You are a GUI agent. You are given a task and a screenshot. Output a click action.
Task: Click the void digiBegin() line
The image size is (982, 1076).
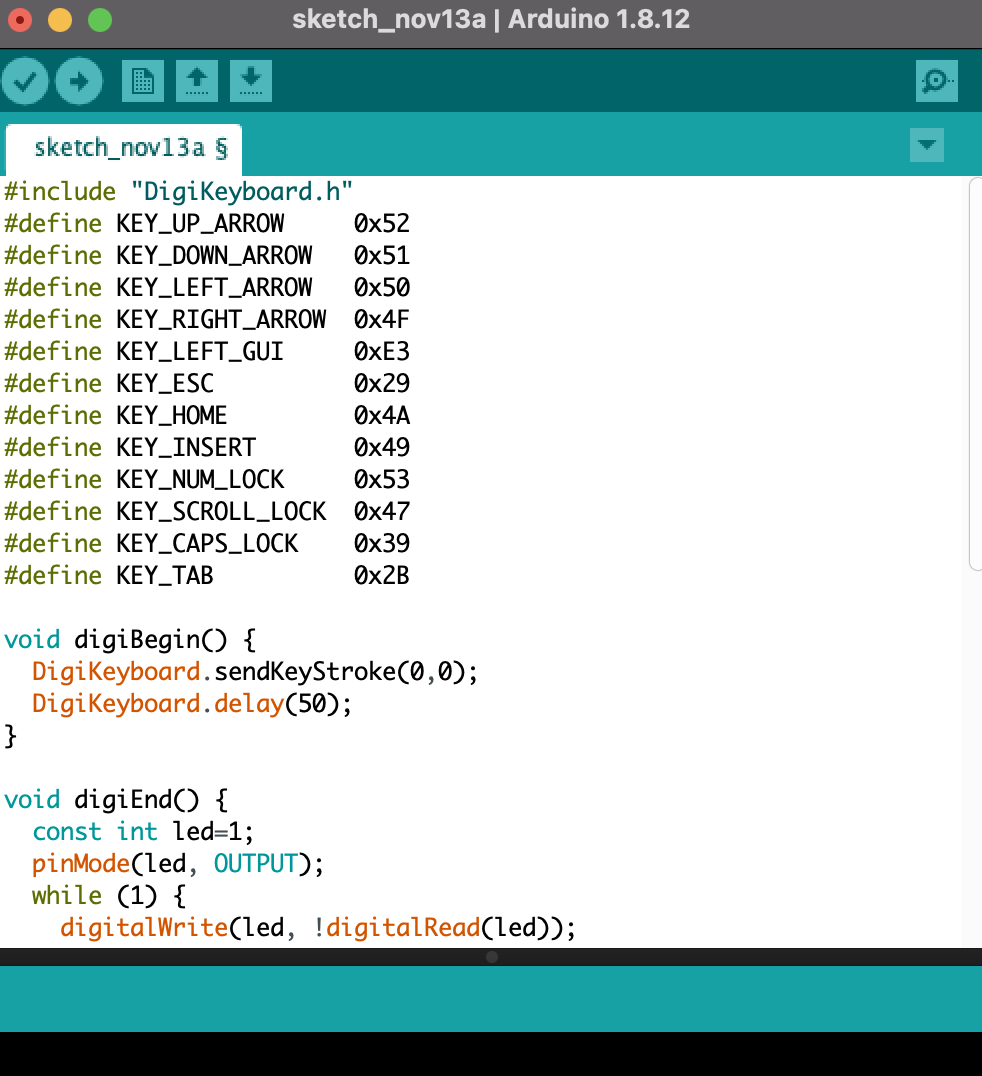[130, 640]
